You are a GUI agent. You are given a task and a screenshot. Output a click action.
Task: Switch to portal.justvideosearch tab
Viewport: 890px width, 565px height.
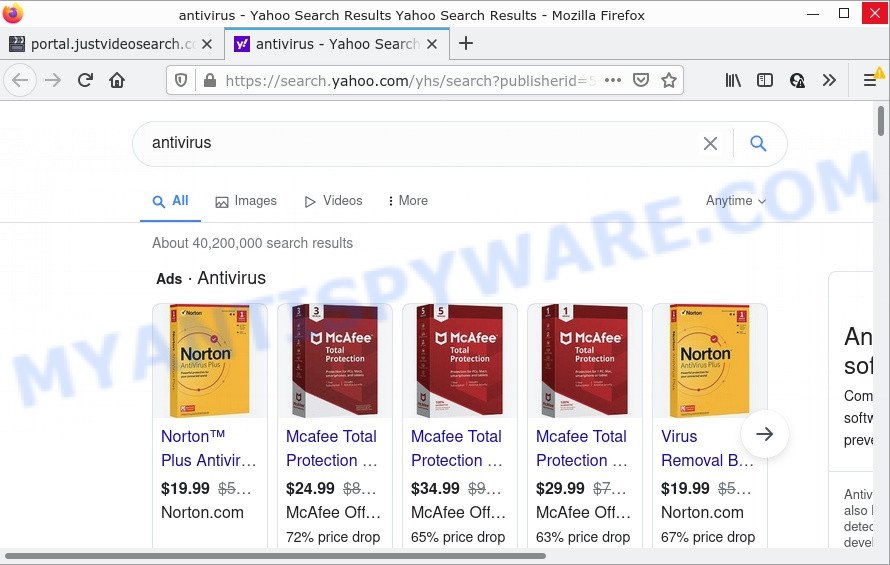pyautogui.click(x=112, y=44)
